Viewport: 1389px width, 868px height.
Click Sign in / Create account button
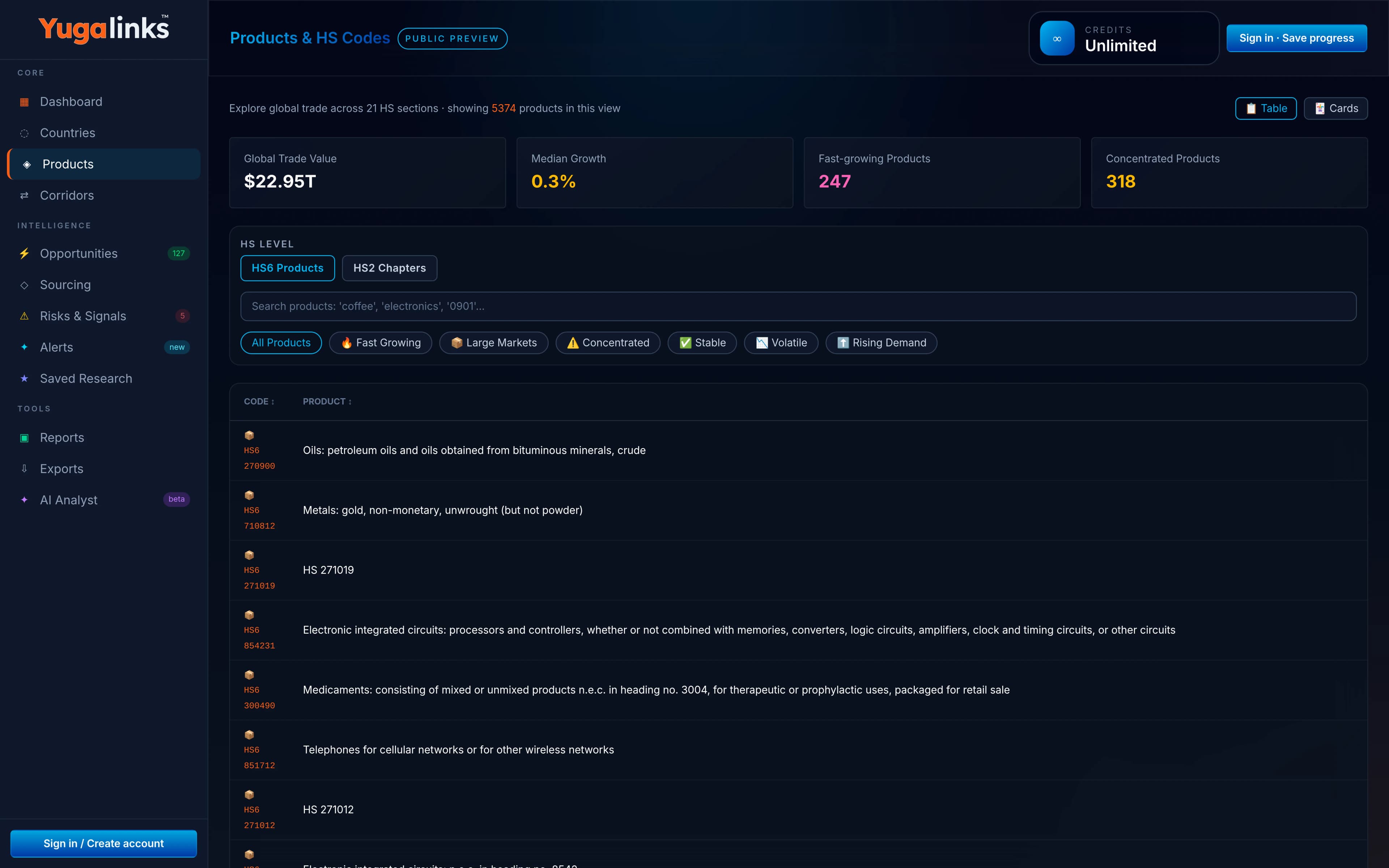pyautogui.click(x=104, y=843)
